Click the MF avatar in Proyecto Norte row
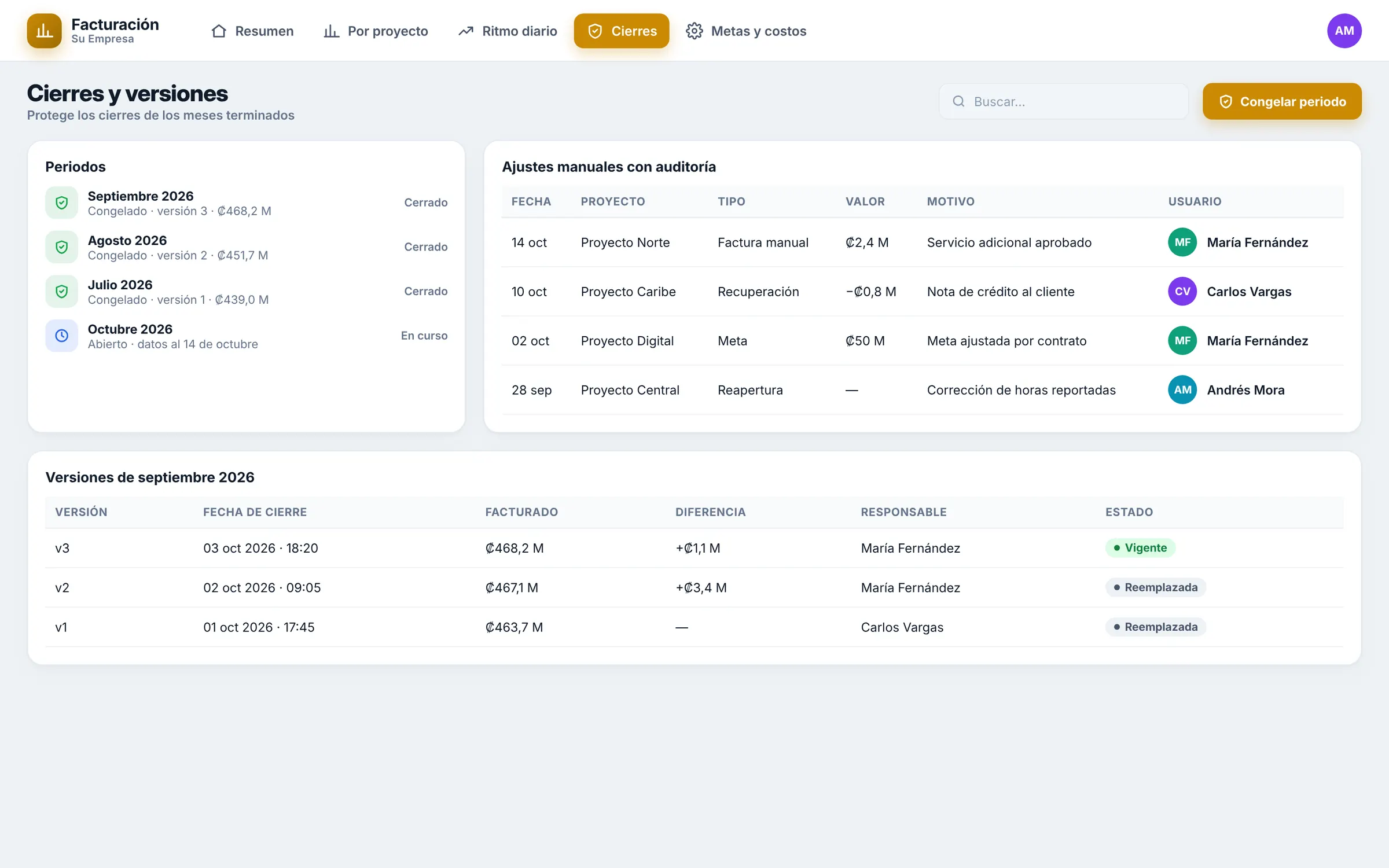This screenshot has width=1389, height=868. tap(1182, 242)
